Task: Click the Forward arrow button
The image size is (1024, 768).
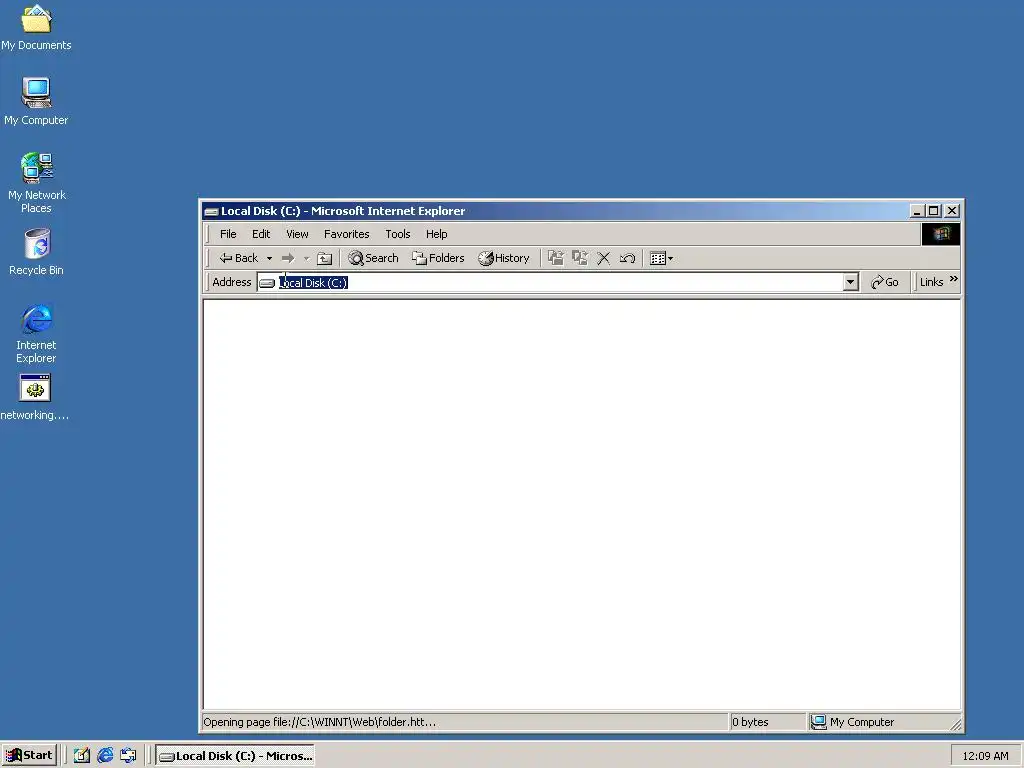Action: 288,259
